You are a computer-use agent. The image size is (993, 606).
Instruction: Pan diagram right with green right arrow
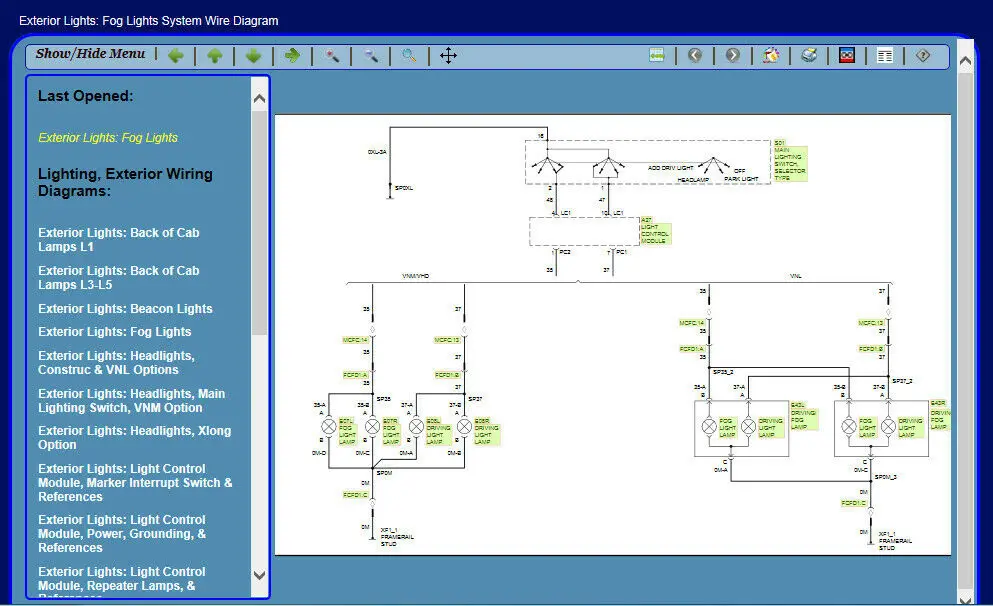tap(292, 56)
